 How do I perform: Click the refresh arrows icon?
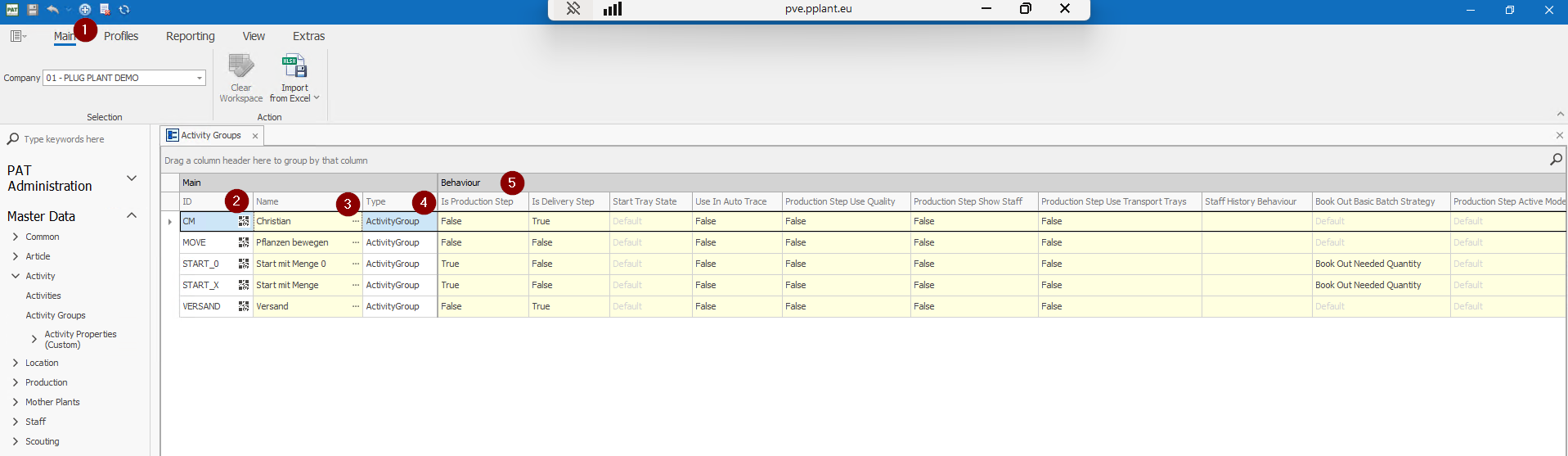[124, 10]
